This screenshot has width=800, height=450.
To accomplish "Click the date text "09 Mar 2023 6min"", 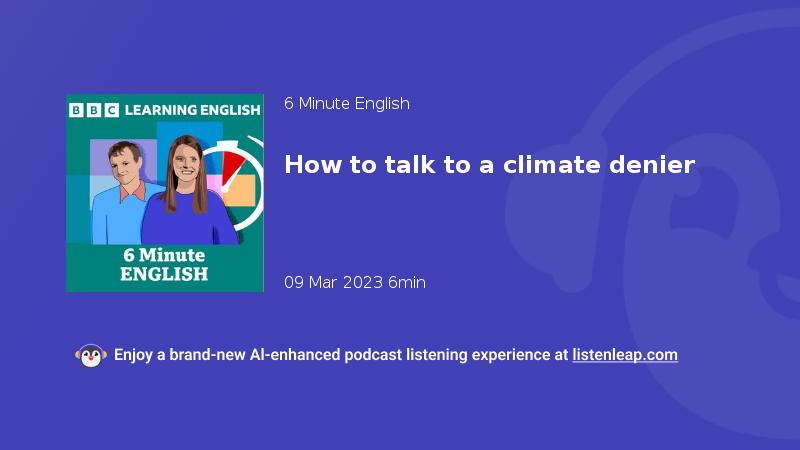I will pos(355,282).
